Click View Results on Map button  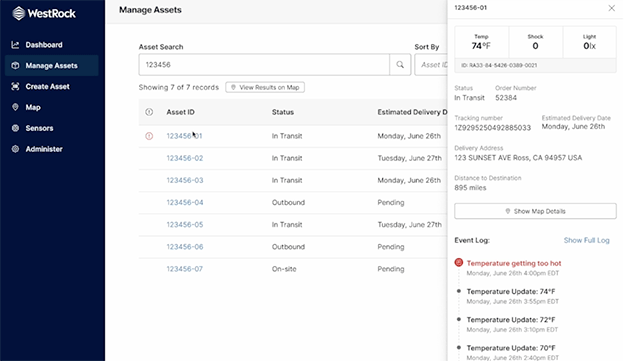pos(265,87)
